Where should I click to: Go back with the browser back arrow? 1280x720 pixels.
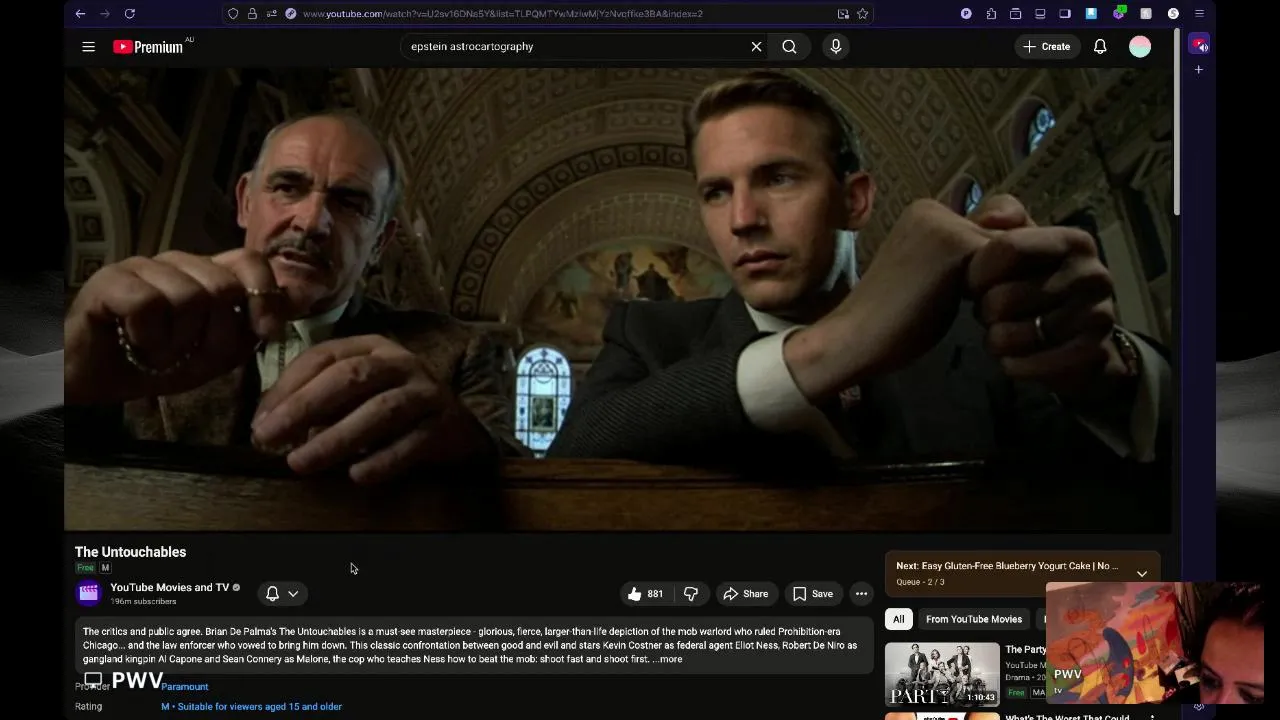[x=80, y=13]
